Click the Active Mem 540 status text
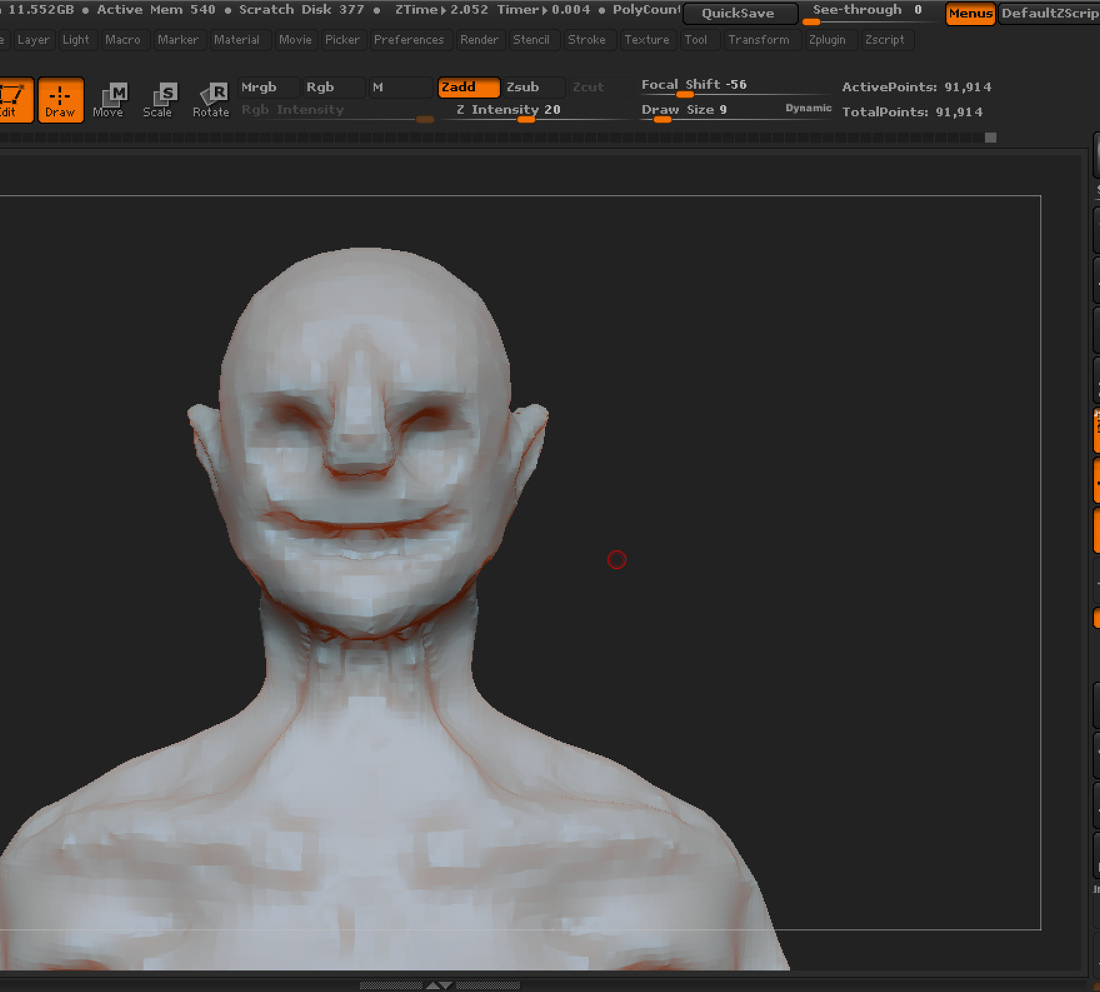The image size is (1100, 992). tap(156, 10)
